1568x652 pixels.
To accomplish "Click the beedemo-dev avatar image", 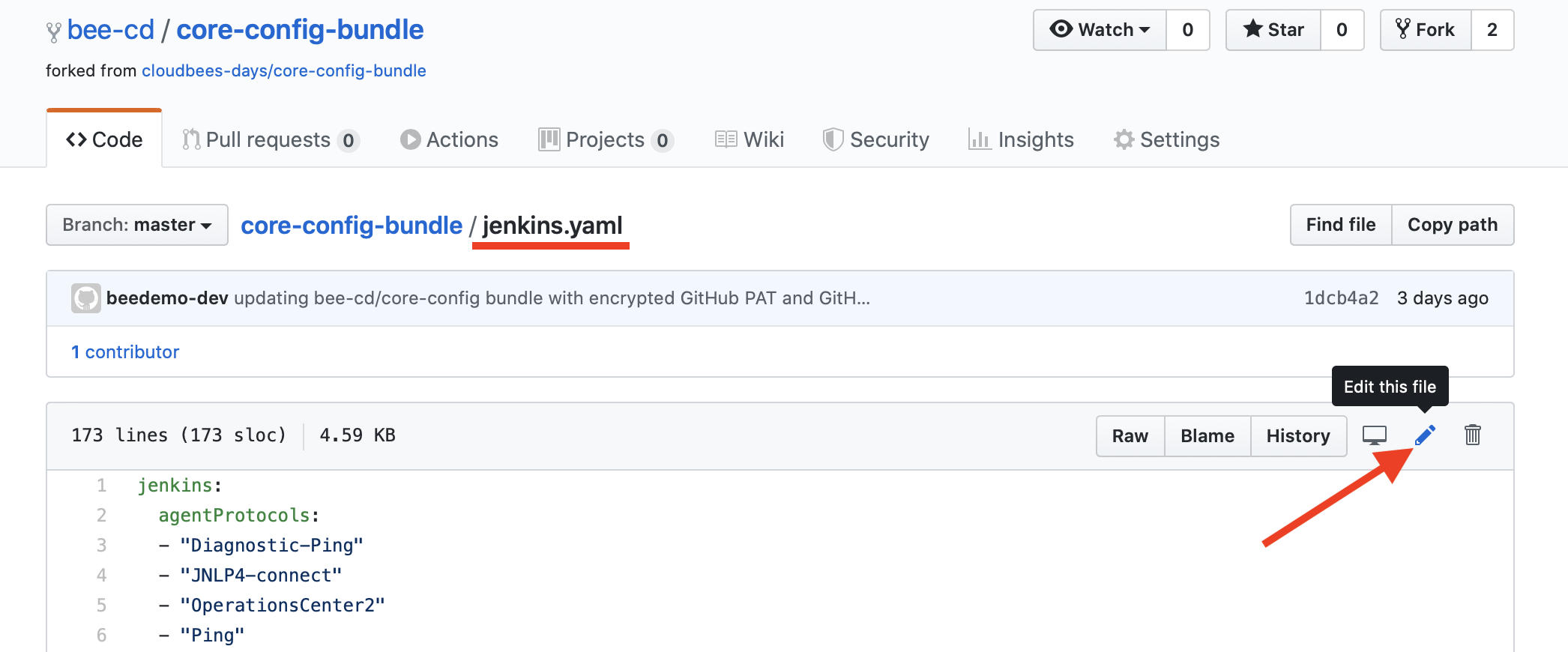I will [86, 298].
